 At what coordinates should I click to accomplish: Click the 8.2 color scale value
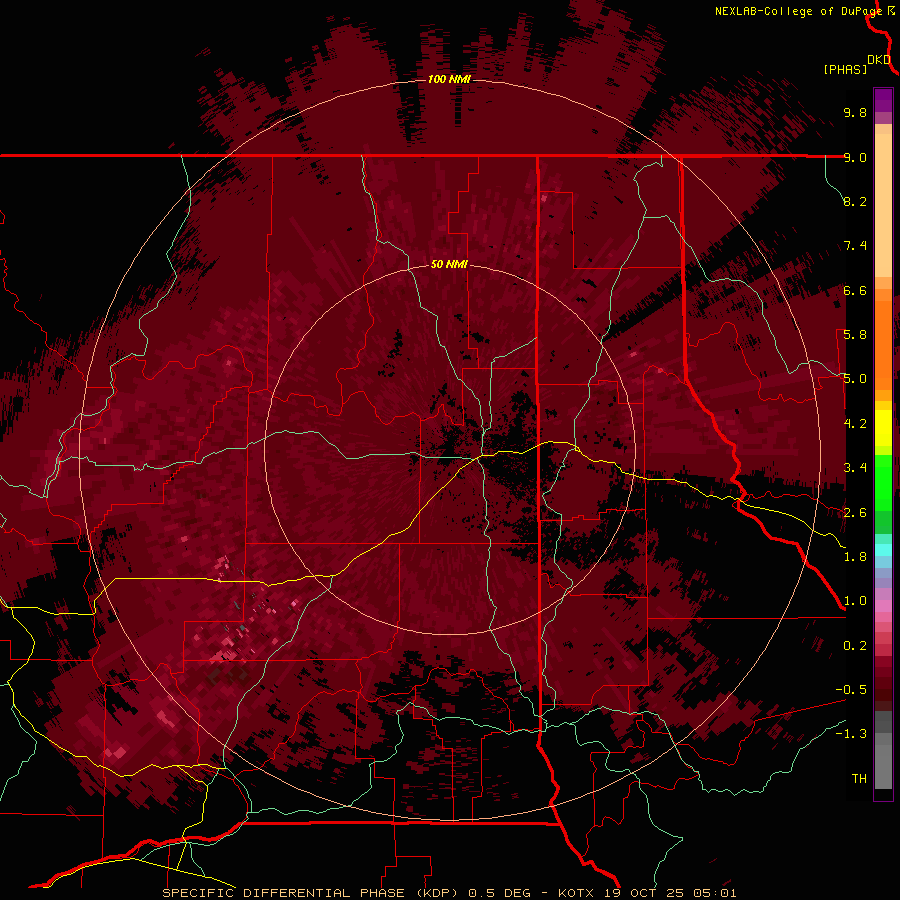(x=855, y=201)
